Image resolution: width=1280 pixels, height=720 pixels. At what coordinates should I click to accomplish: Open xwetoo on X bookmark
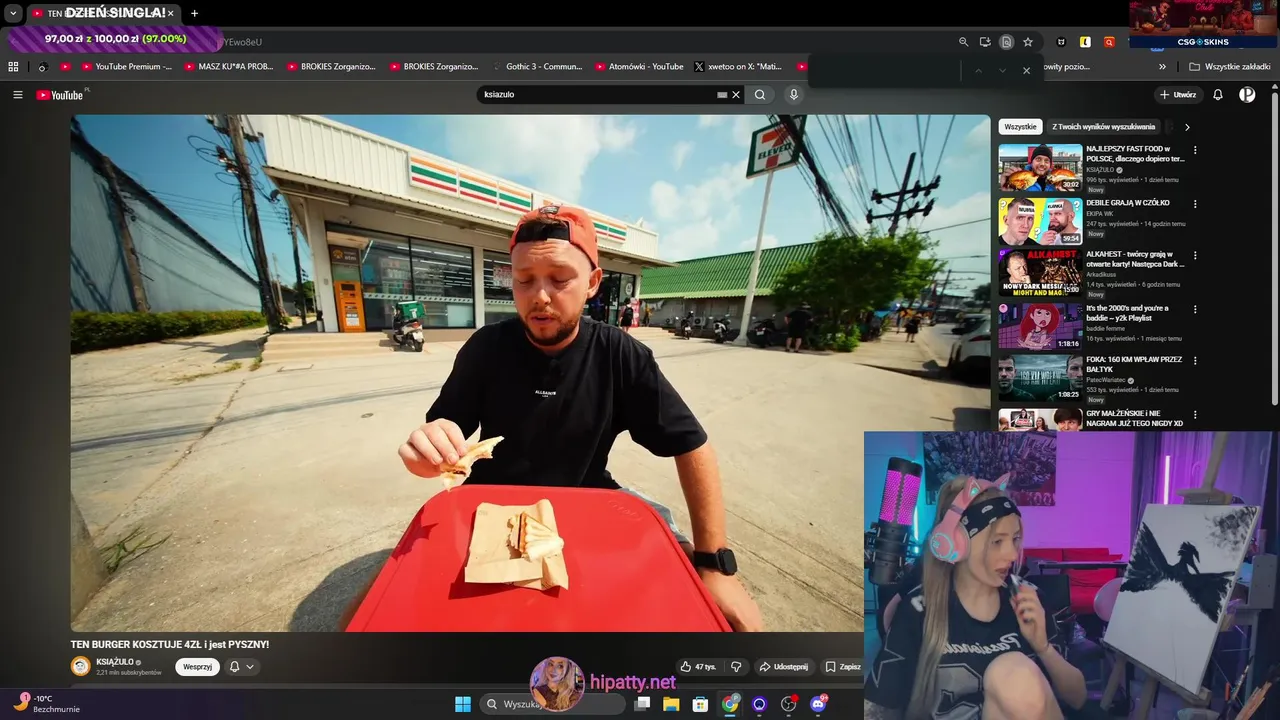tap(738, 67)
